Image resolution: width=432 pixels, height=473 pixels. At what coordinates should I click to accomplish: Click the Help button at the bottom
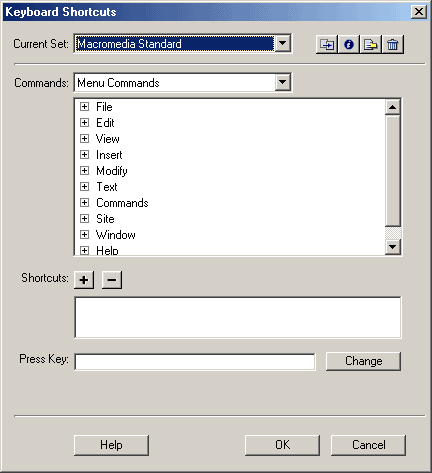pyautogui.click(x=111, y=445)
